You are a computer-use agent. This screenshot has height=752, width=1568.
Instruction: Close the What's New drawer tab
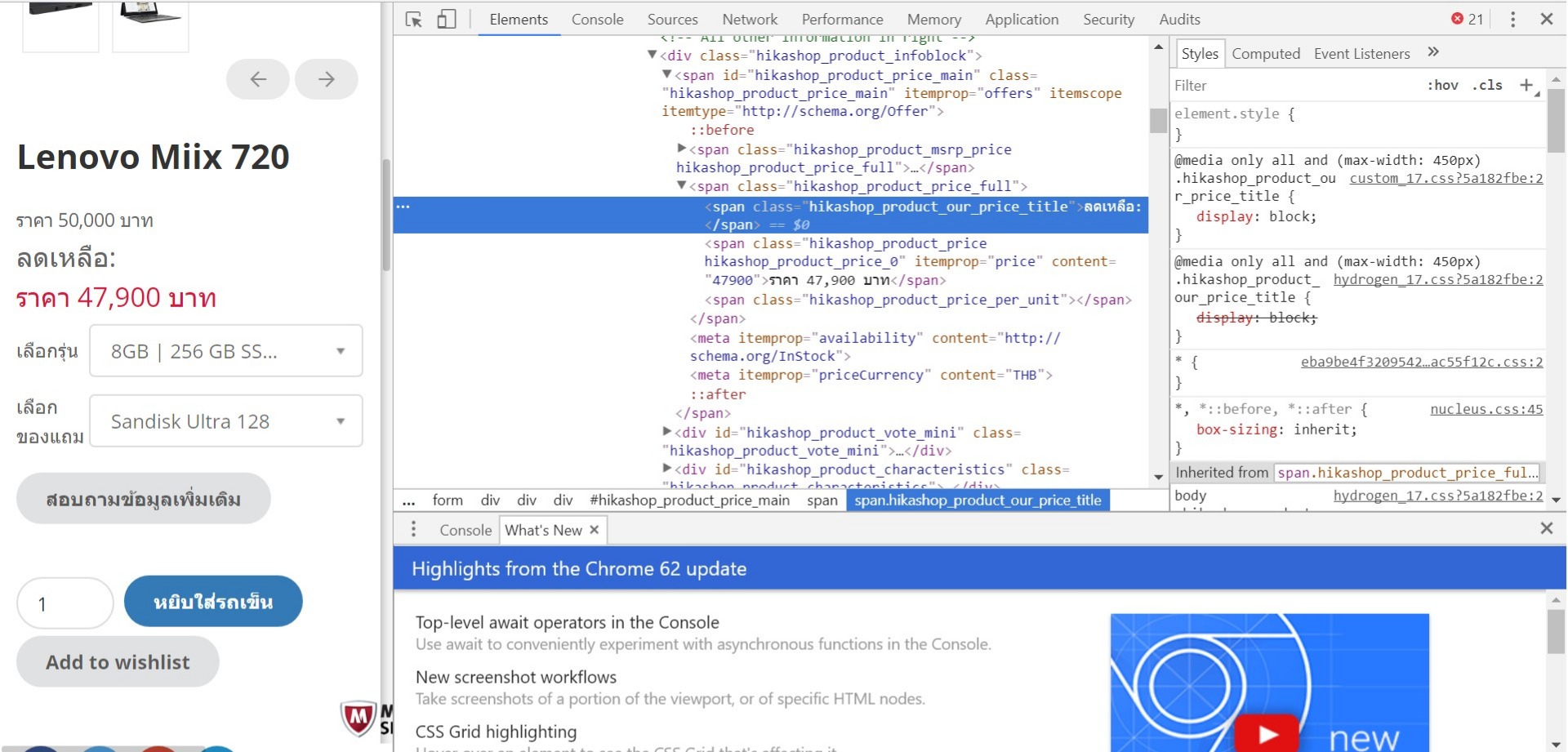595,530
